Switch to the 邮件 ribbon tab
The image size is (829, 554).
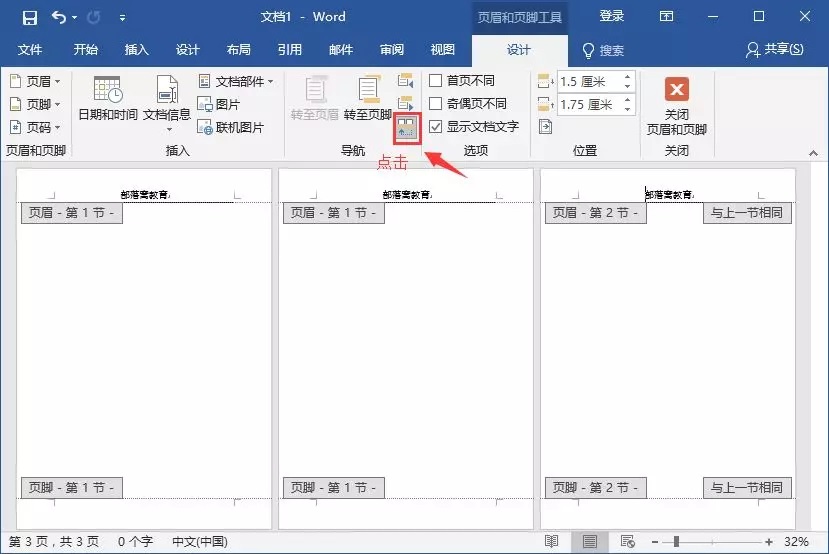click(x=340, y=50)
